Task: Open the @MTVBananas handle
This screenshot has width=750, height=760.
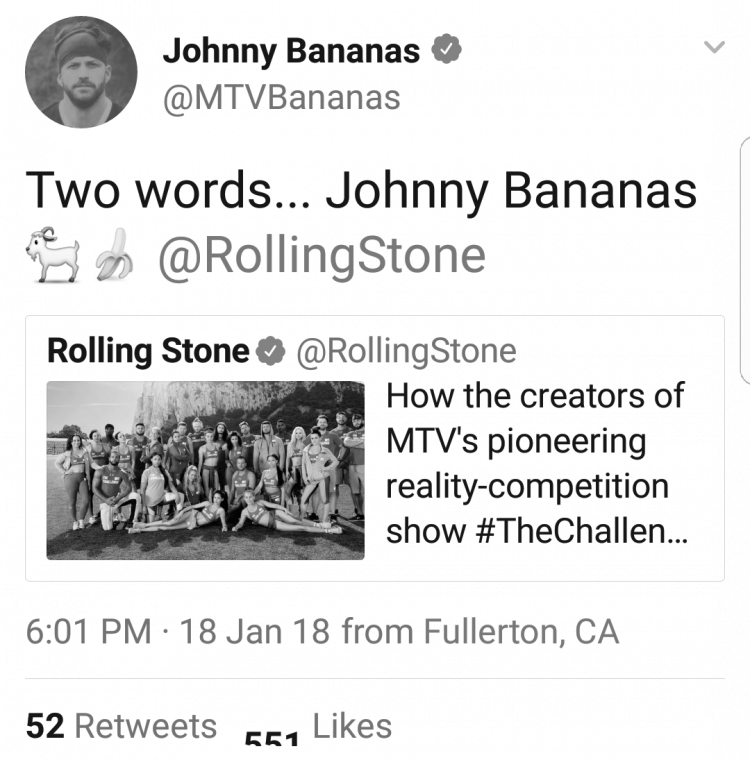Action: coord(282,98)
